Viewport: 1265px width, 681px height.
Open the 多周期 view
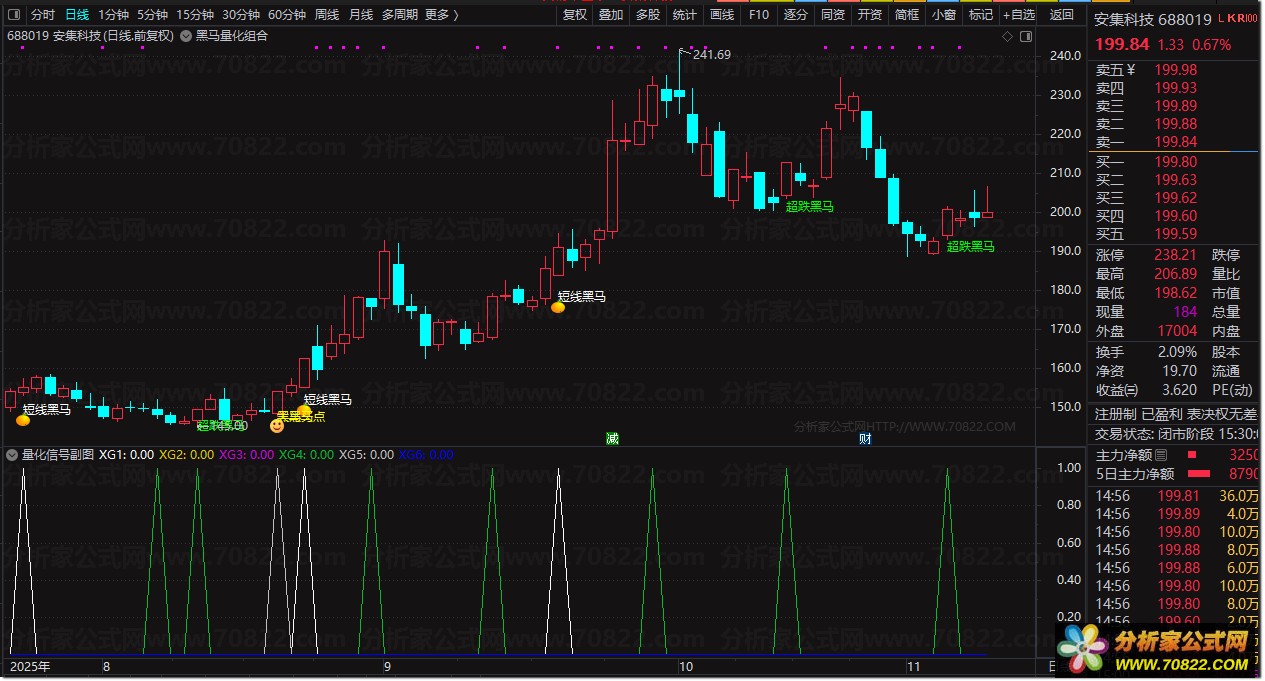[x=399, y=15]
